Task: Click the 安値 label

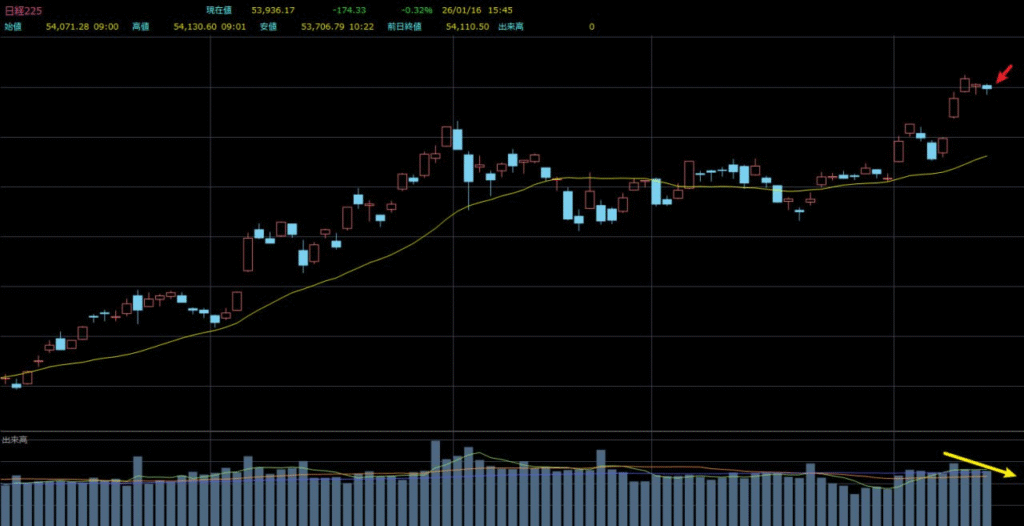Action: [x=268, y=27]
